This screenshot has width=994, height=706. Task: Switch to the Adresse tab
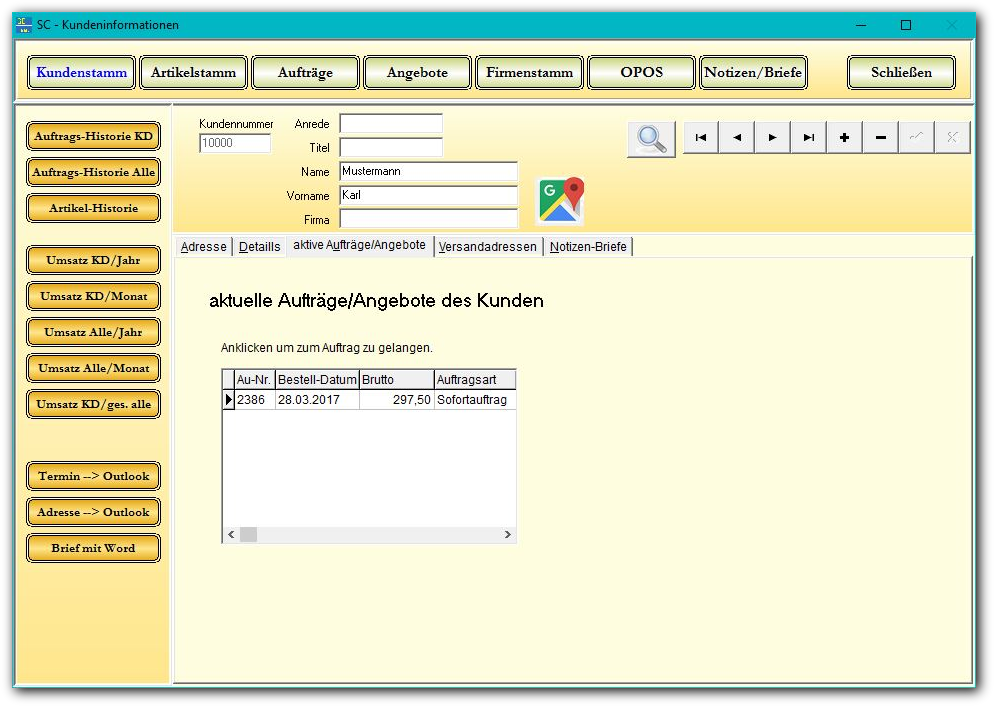pyautogui.click(x=203, y=247)
